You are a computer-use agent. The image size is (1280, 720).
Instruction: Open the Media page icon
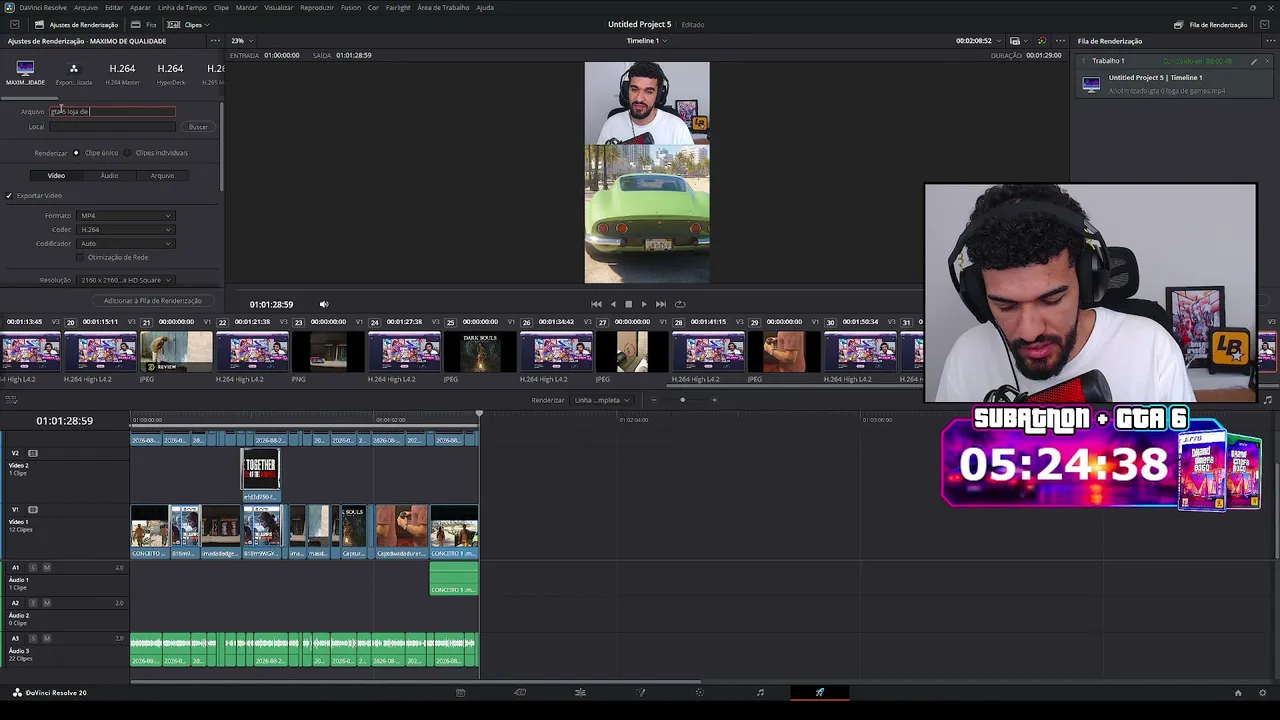tap(460, 692)
